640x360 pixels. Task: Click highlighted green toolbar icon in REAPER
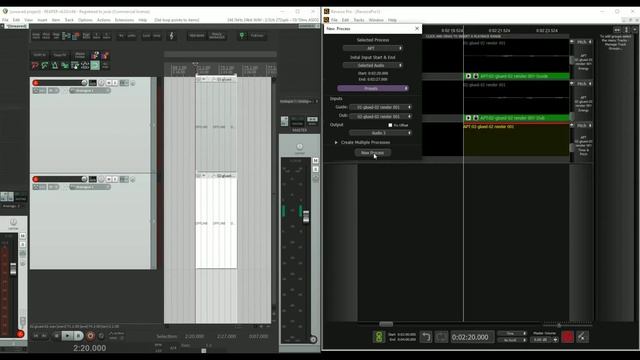pos(95,65)
